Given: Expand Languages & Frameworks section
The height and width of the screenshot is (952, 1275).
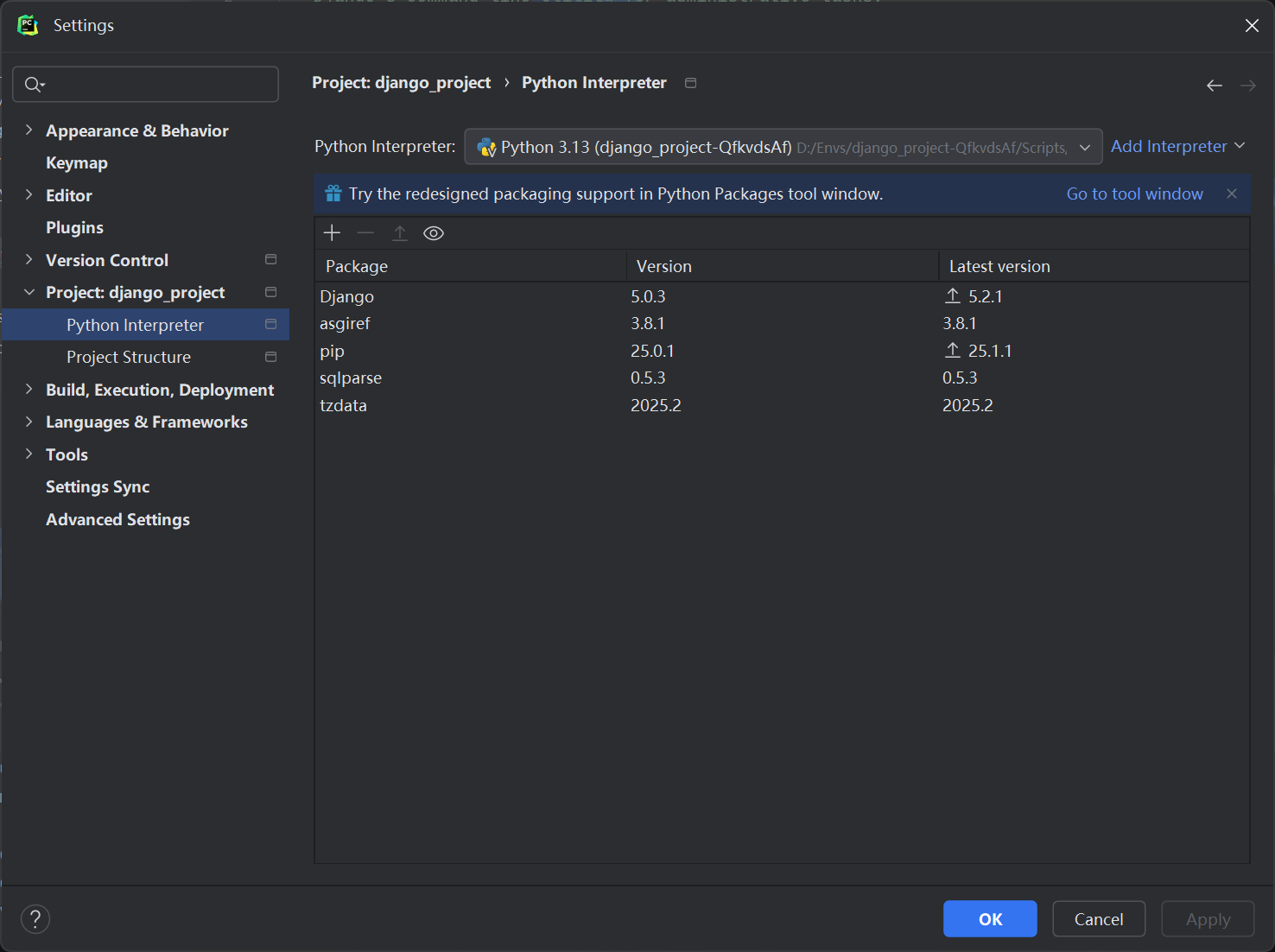Looking at the screenshot, I should [x=29, y=422].
